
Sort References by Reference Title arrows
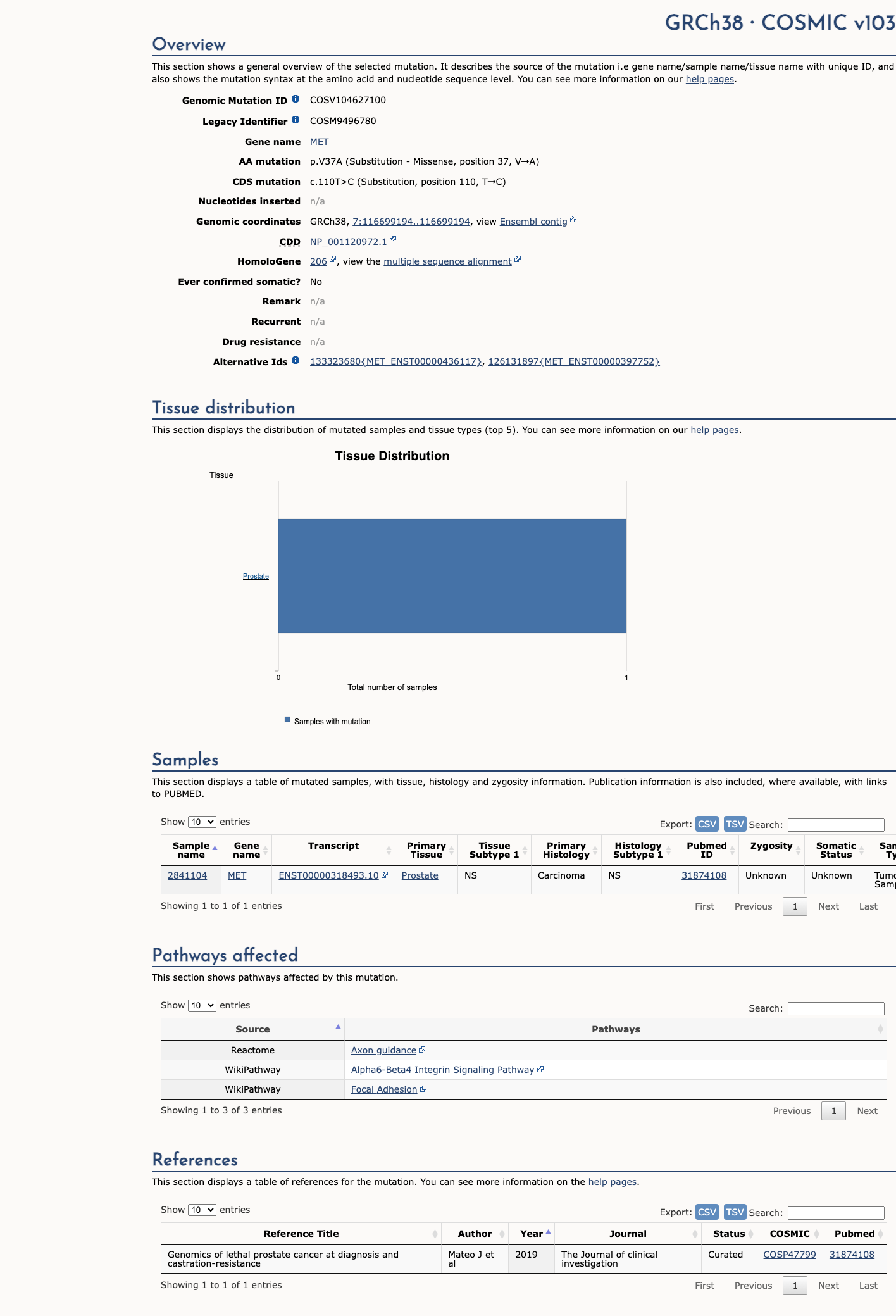pos(435,1234)
